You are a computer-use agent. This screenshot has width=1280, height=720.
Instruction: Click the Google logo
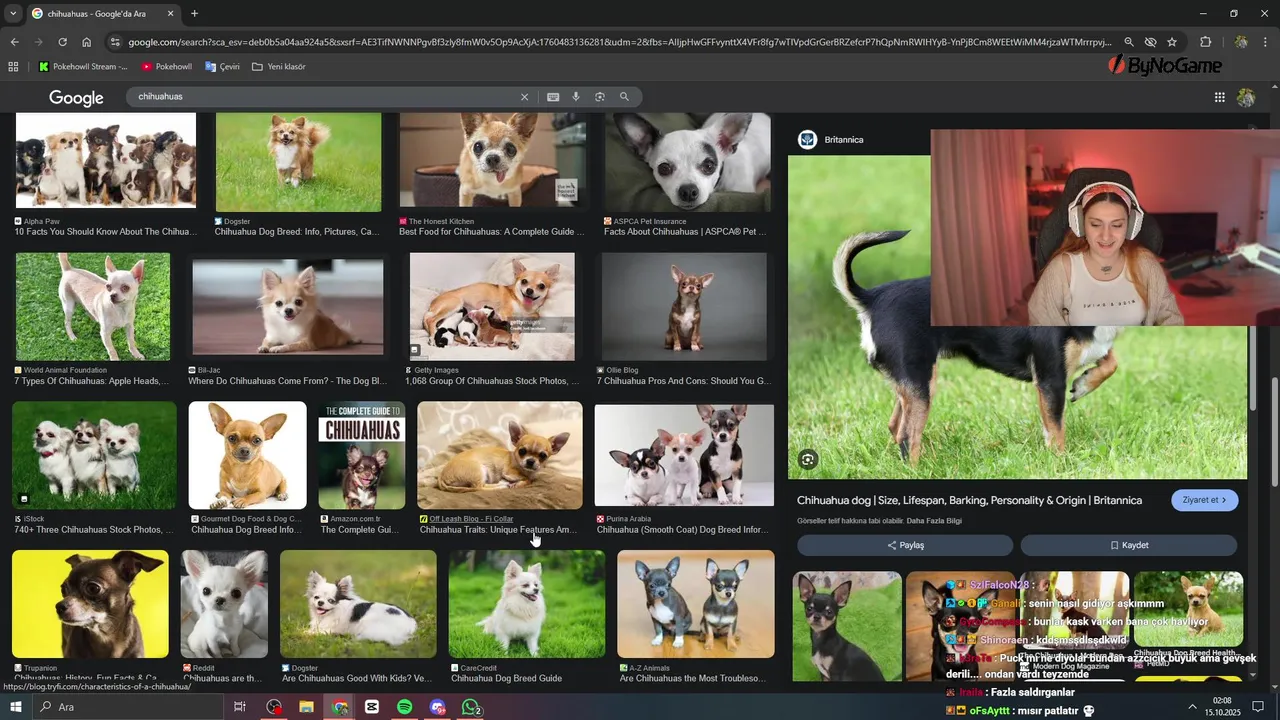[x=76, y=97]
